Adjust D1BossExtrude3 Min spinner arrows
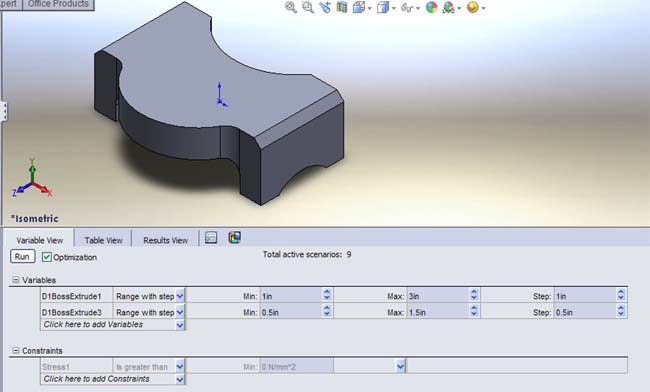The image size is (650, 392). (327, 311)
